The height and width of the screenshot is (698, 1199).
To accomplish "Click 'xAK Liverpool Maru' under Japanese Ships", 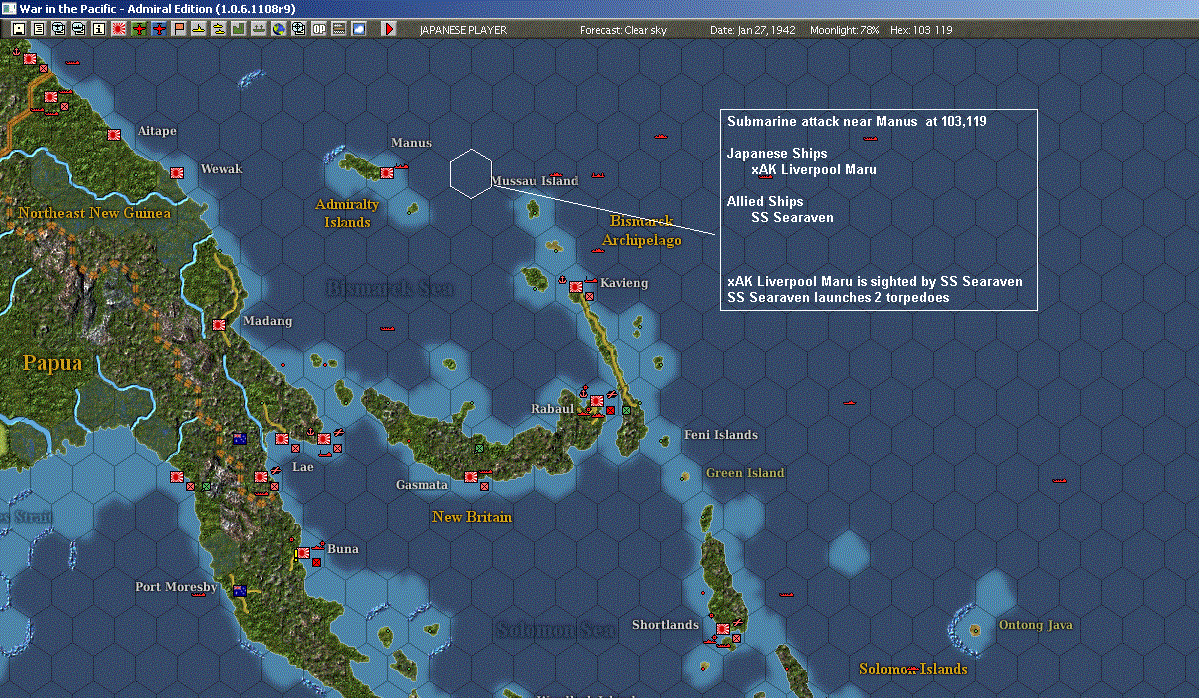I will (814, 169).
